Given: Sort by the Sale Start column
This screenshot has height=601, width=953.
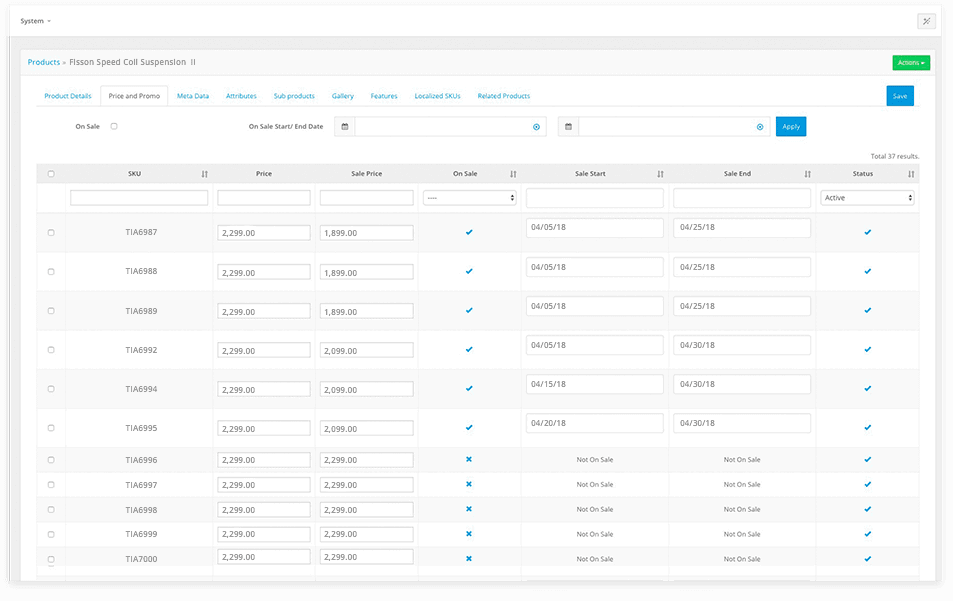Looking at the screenshot, I should [660, 174].
